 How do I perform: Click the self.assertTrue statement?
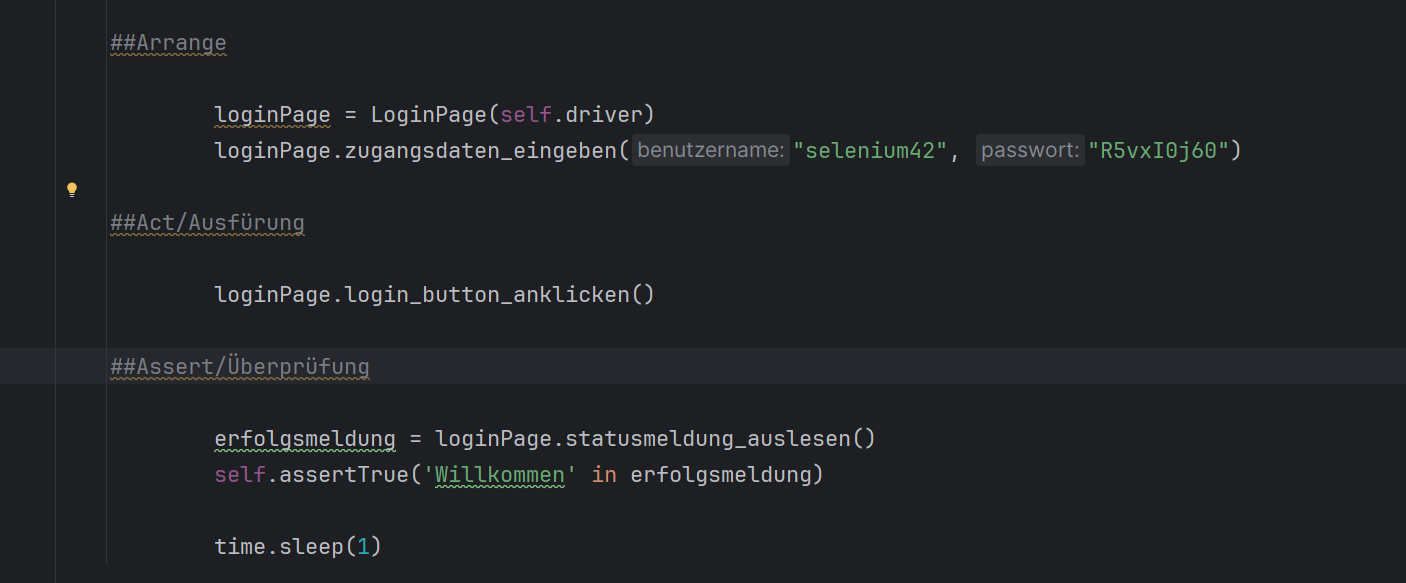click(519, 475)
